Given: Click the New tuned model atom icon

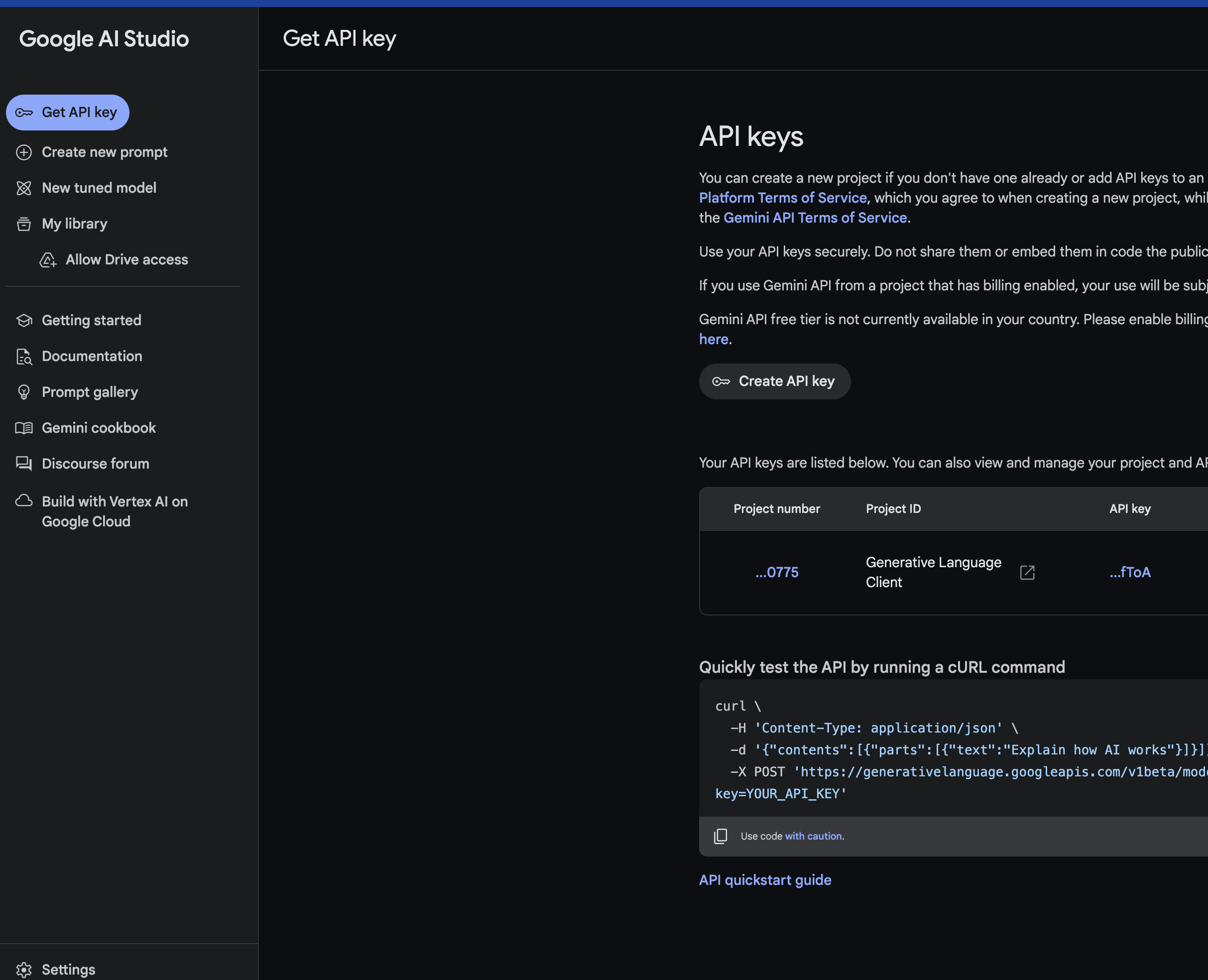Looking at the screenshot, I should click(24, 188).
